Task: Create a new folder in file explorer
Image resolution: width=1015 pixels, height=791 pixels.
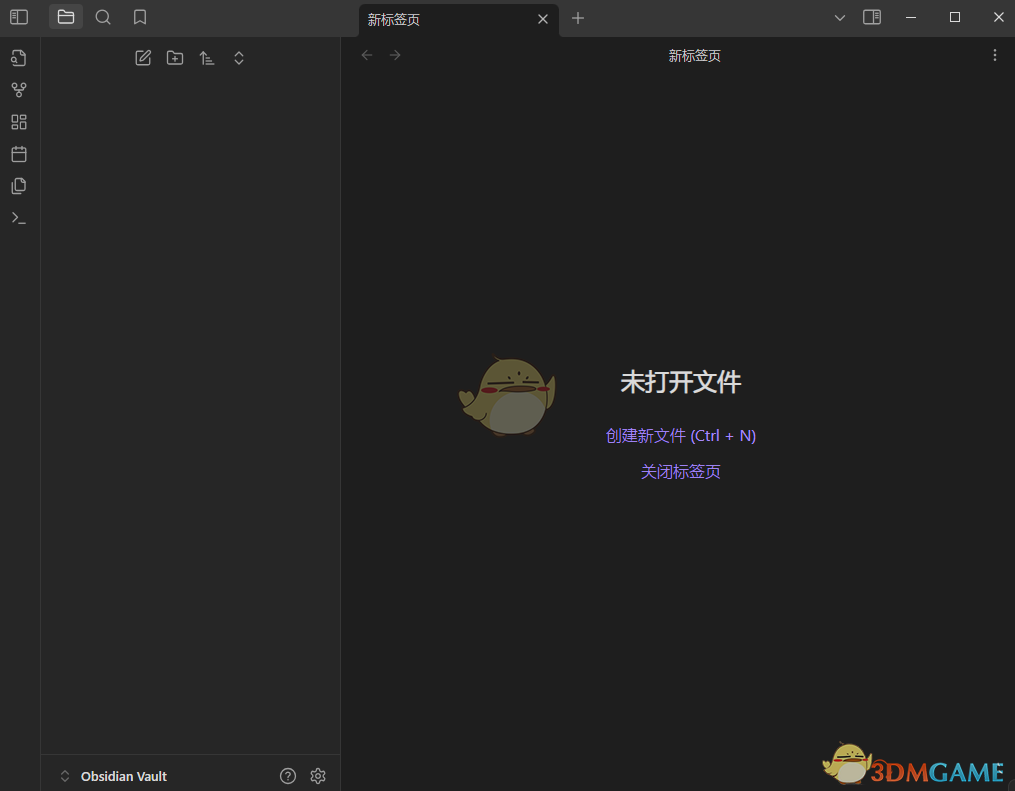Action: (175, 58)
